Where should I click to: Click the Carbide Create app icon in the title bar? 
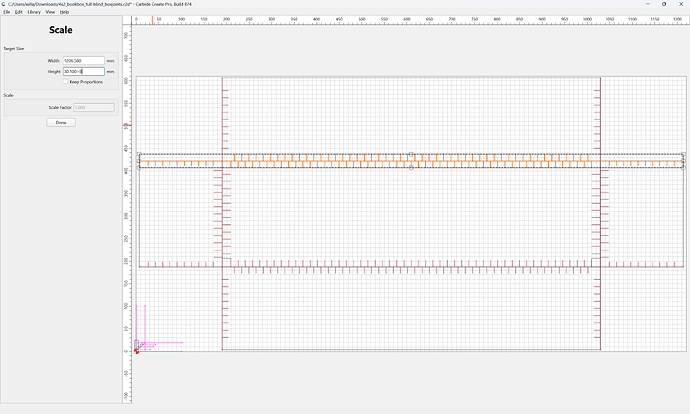tap(4, 4)
